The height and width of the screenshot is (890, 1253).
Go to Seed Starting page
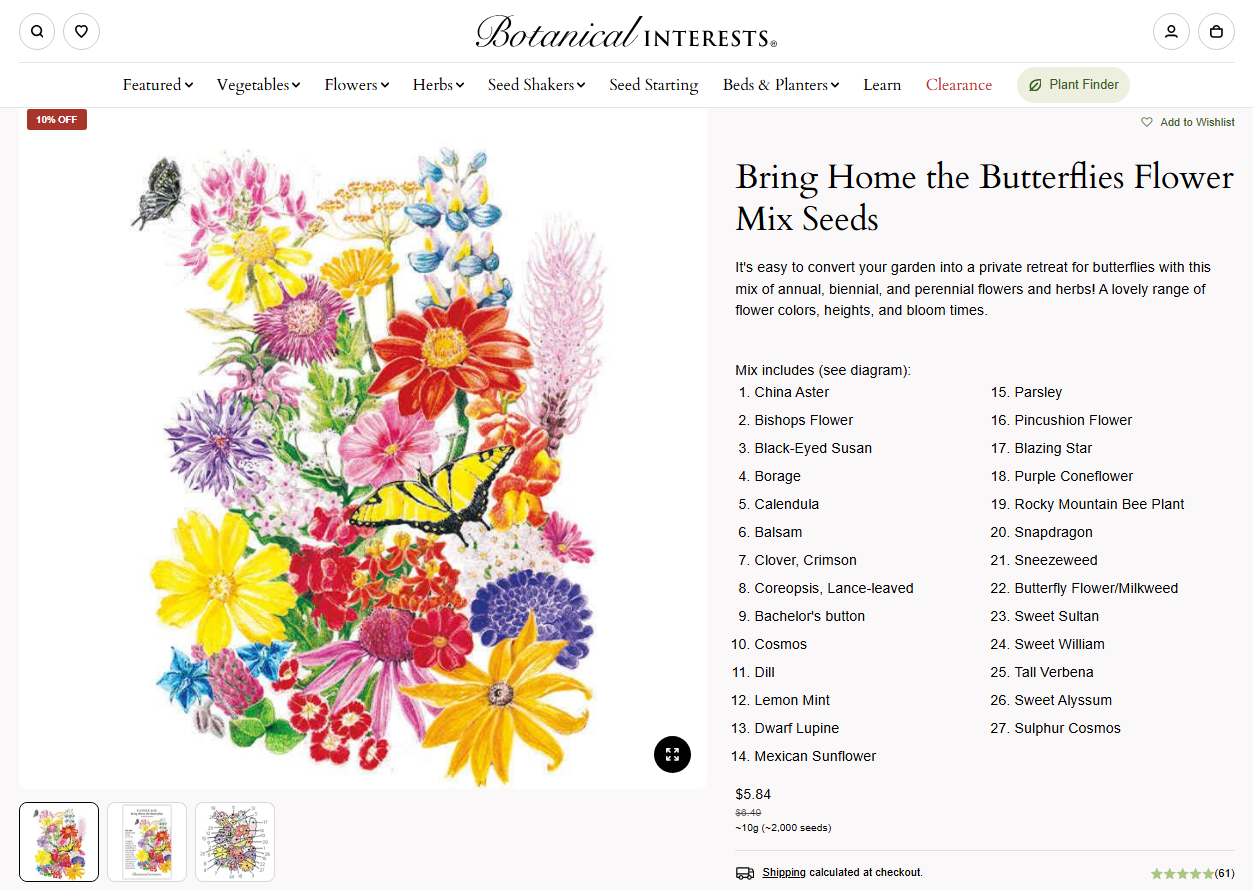tap(654, 85)
